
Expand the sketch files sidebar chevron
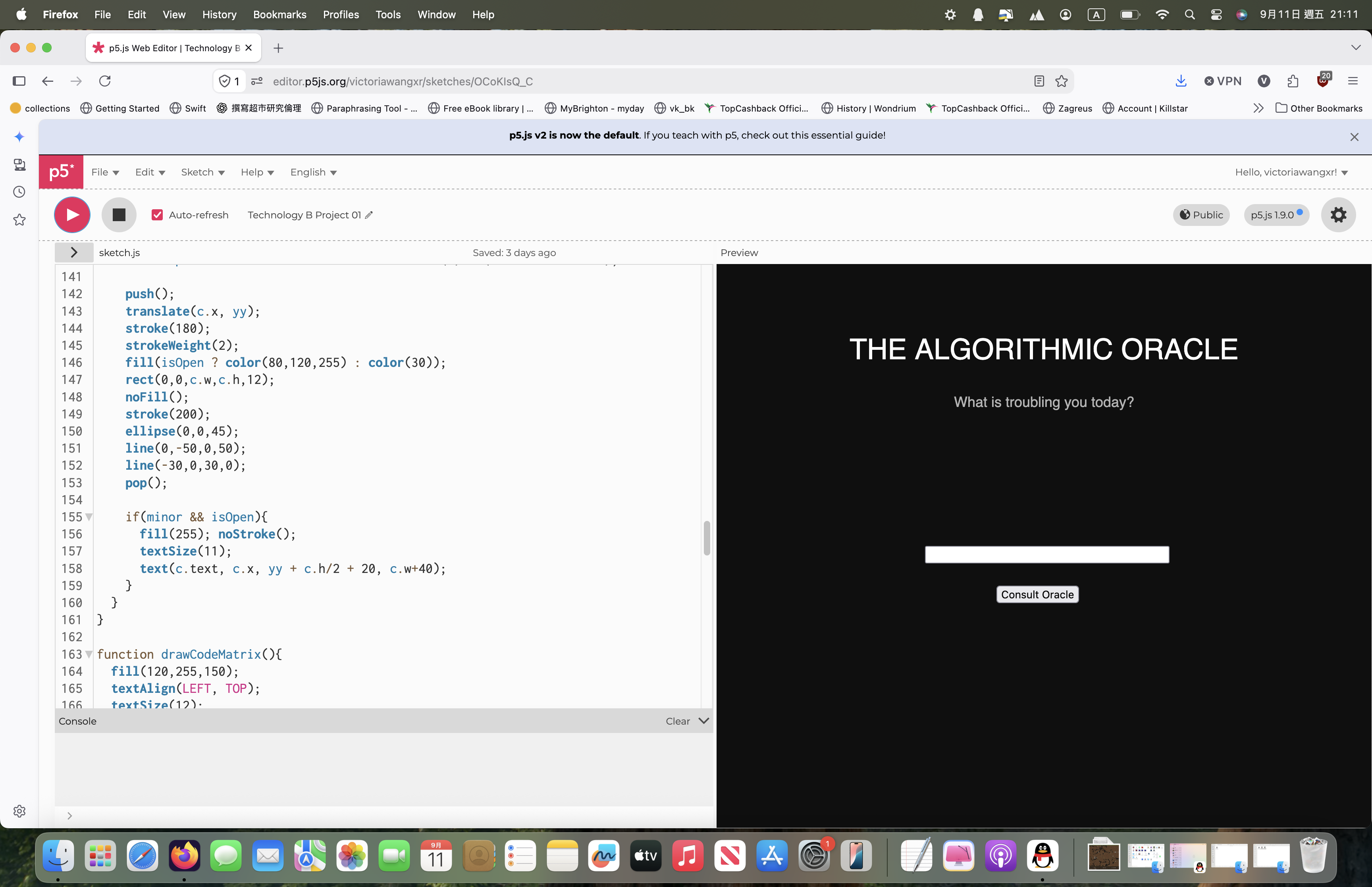[x=74, y=252]
